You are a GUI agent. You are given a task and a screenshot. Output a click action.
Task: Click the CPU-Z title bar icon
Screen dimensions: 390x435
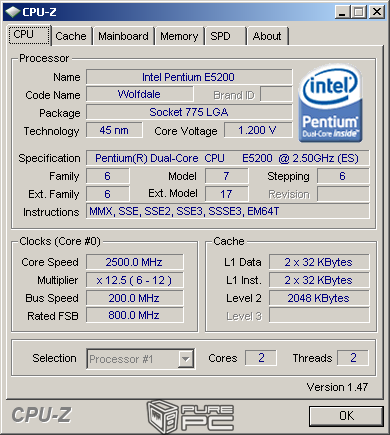(x=13, y=12)
